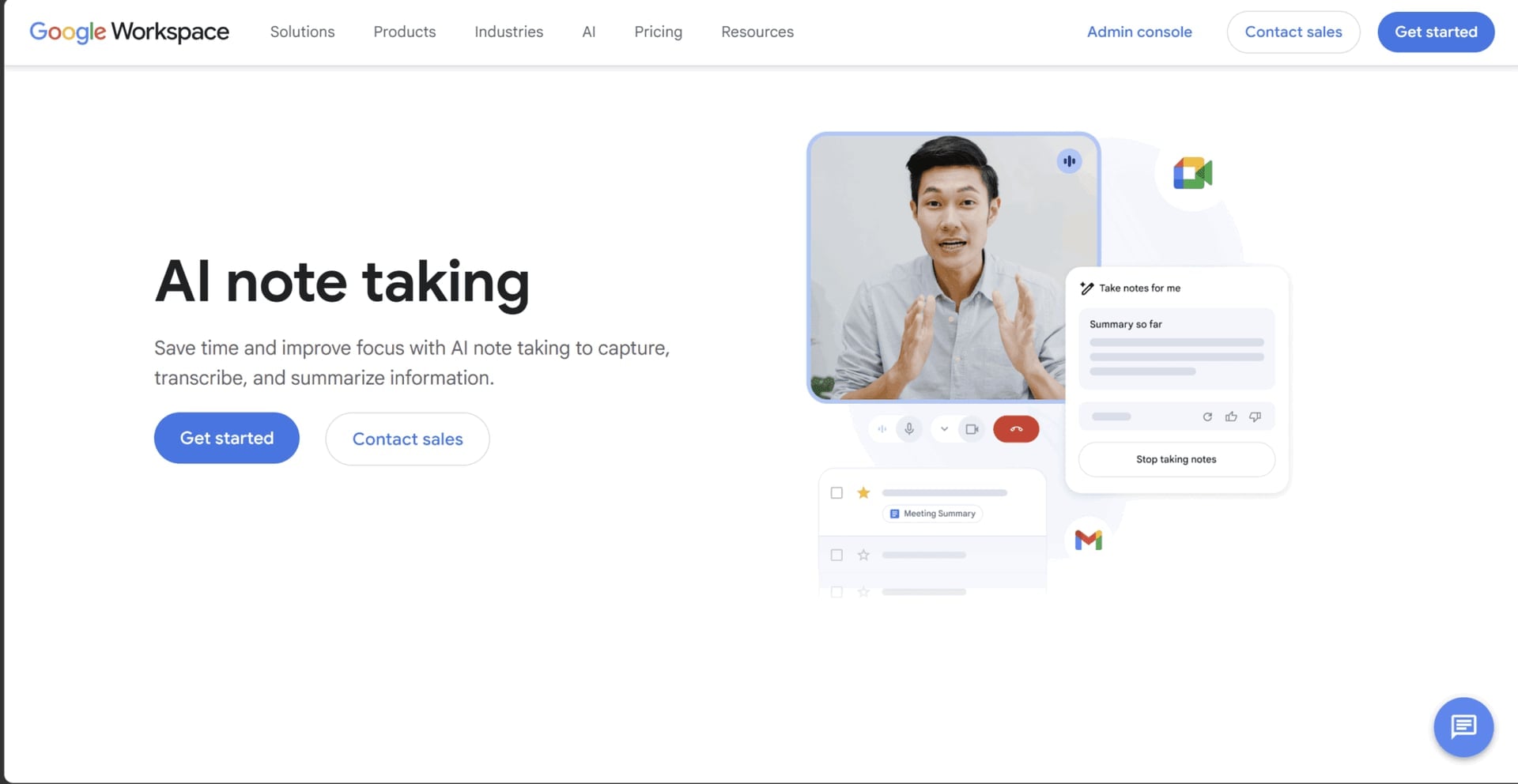
Task: Click the AI note taking heading
Action: (342, 282)
